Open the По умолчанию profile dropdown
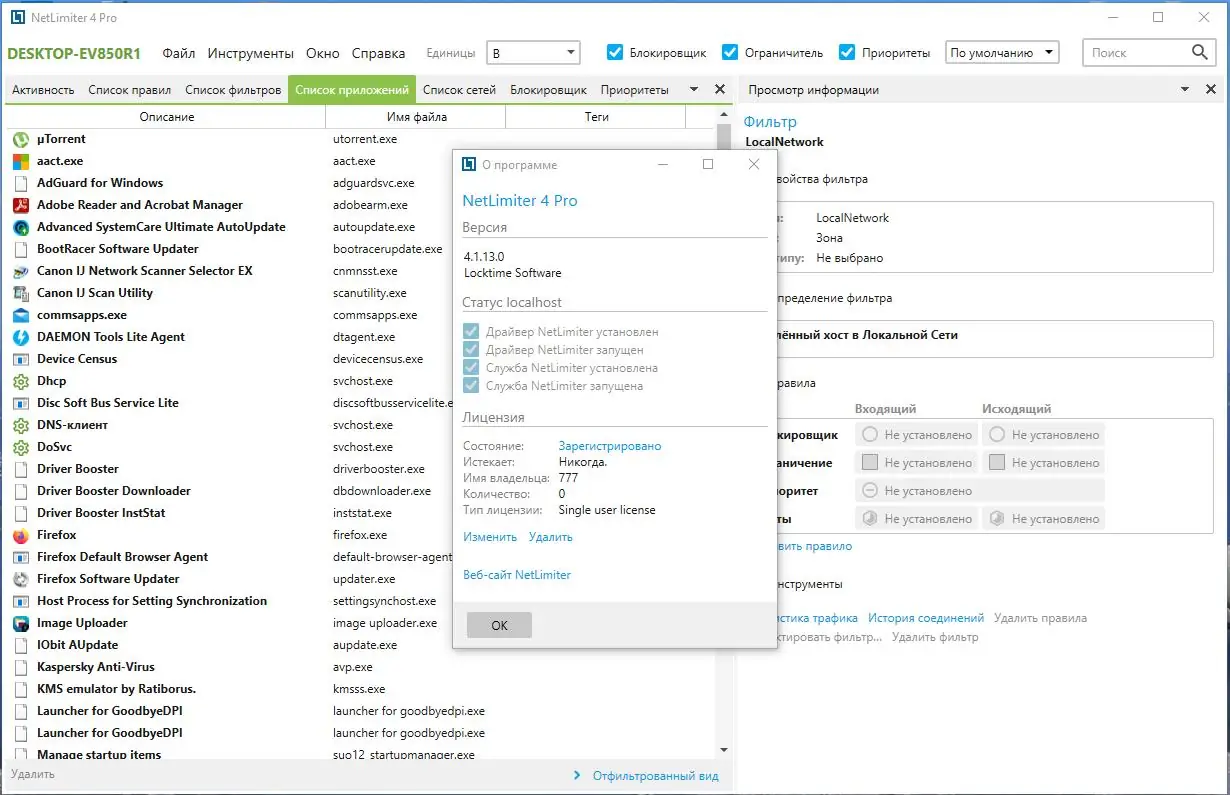Viewport: 1230px width, 795px height. 1001,52
